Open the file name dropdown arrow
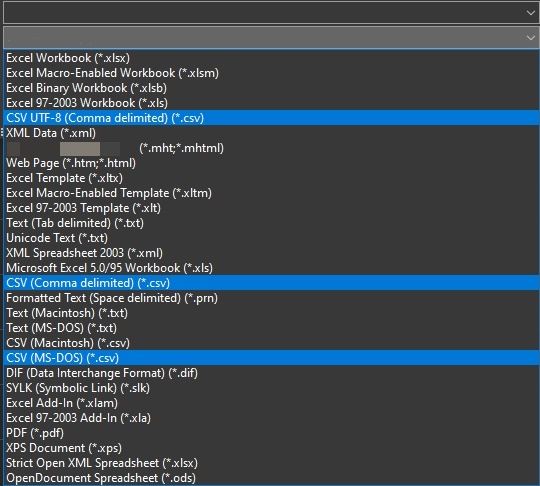The height and width of the screenshot is (486, 540). pos(530,13)
